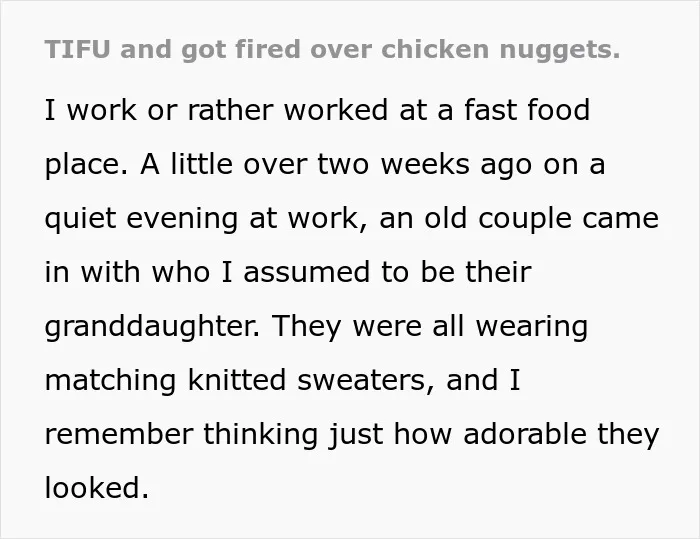Screen dimensions: 700x539
Task: Click the word 'fired' in the title
Action: point(267,49)
